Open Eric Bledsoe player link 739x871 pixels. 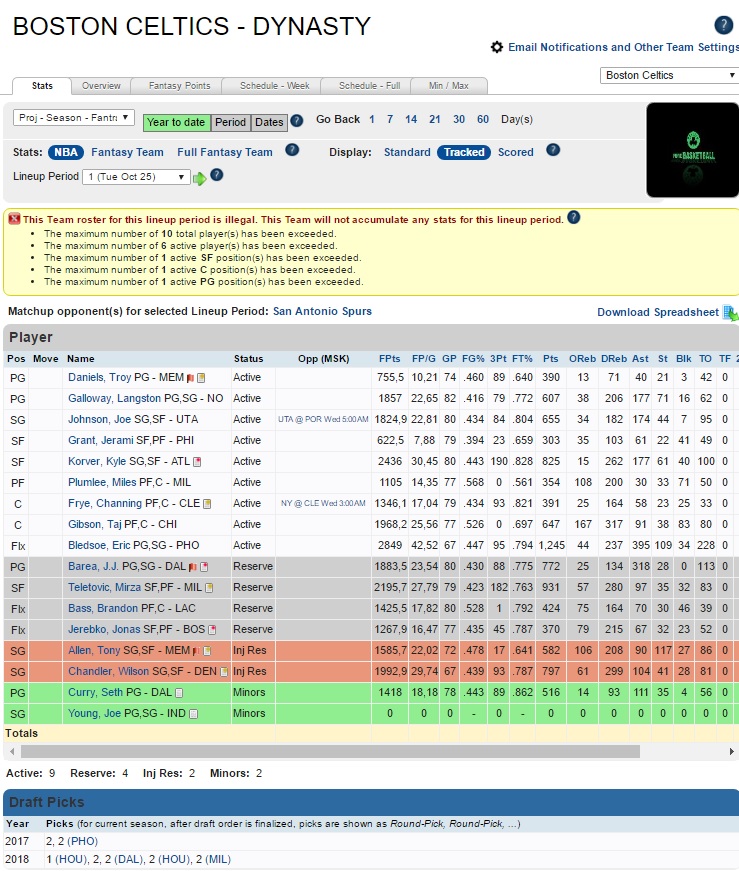(99, 545)
